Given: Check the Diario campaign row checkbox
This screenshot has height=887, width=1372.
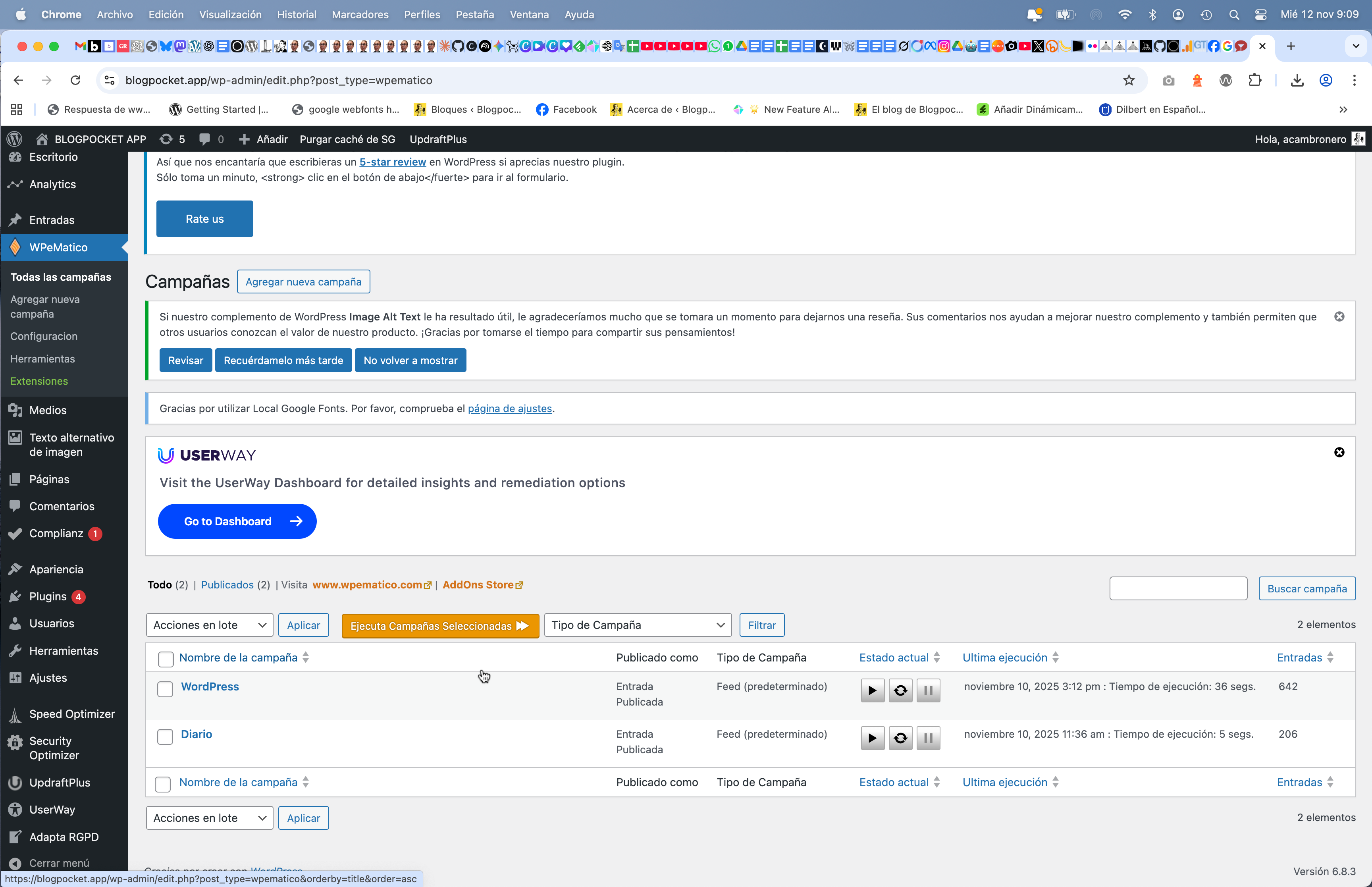Looking at the screenshot, I should click(x=165, y=737).
